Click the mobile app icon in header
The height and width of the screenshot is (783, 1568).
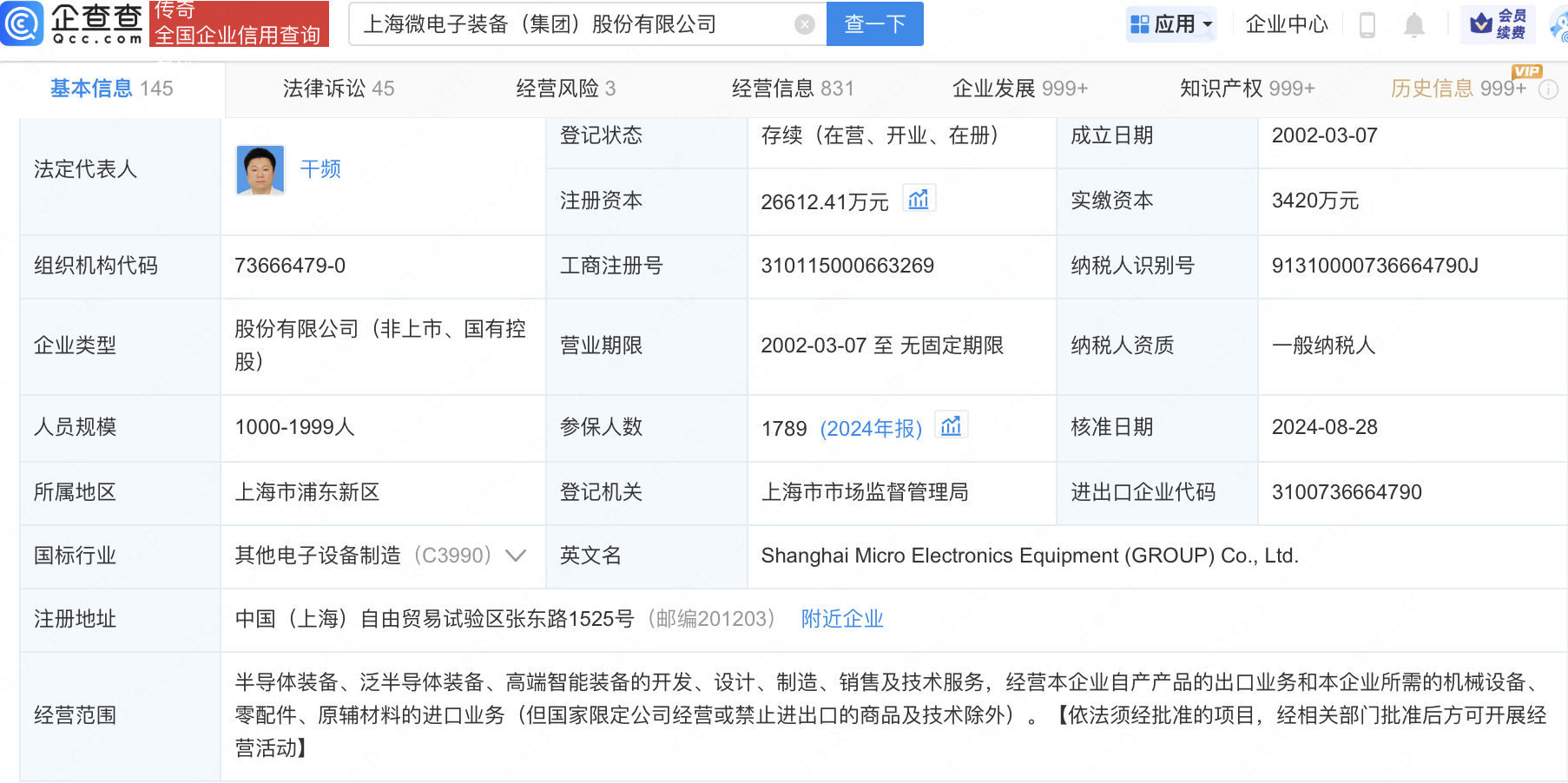tap(1369, 24)
